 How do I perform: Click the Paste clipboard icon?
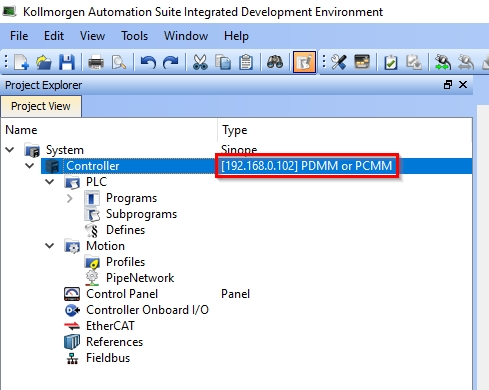(246, 62)
